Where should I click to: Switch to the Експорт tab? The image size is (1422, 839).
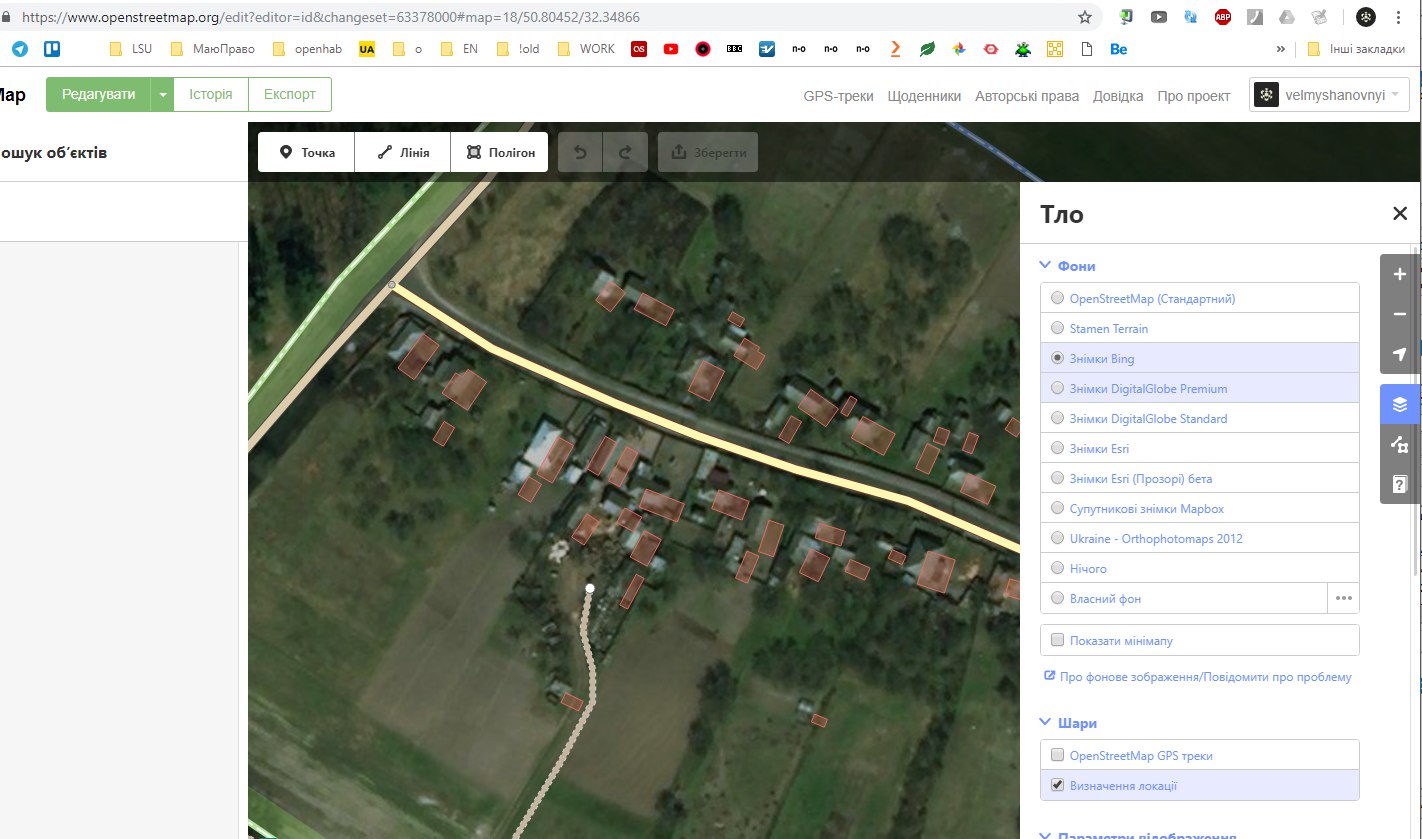point(290,94)
